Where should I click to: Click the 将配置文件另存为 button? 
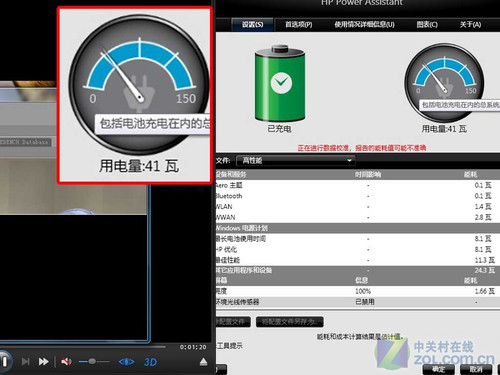pos(289,322)
